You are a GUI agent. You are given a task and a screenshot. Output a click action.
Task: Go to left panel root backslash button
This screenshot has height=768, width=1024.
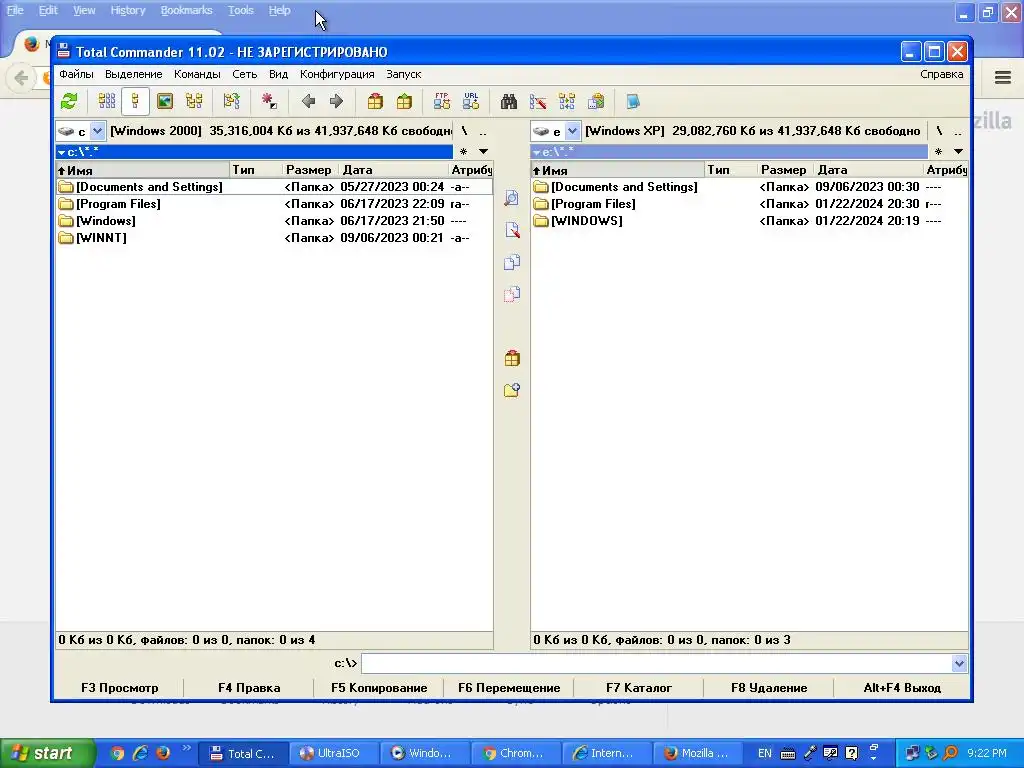464,131
